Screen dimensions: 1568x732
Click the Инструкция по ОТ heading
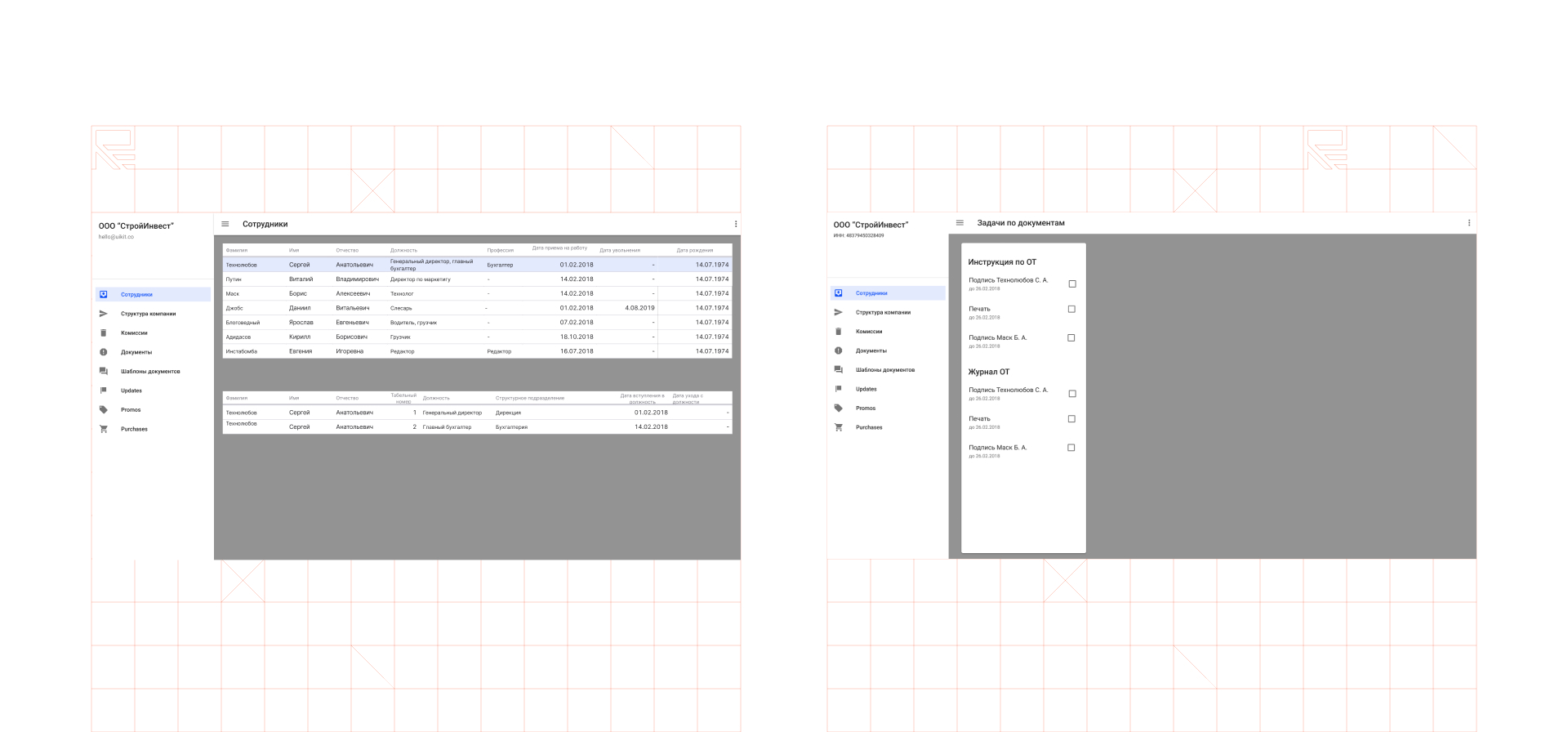(x=1002, y=262)
